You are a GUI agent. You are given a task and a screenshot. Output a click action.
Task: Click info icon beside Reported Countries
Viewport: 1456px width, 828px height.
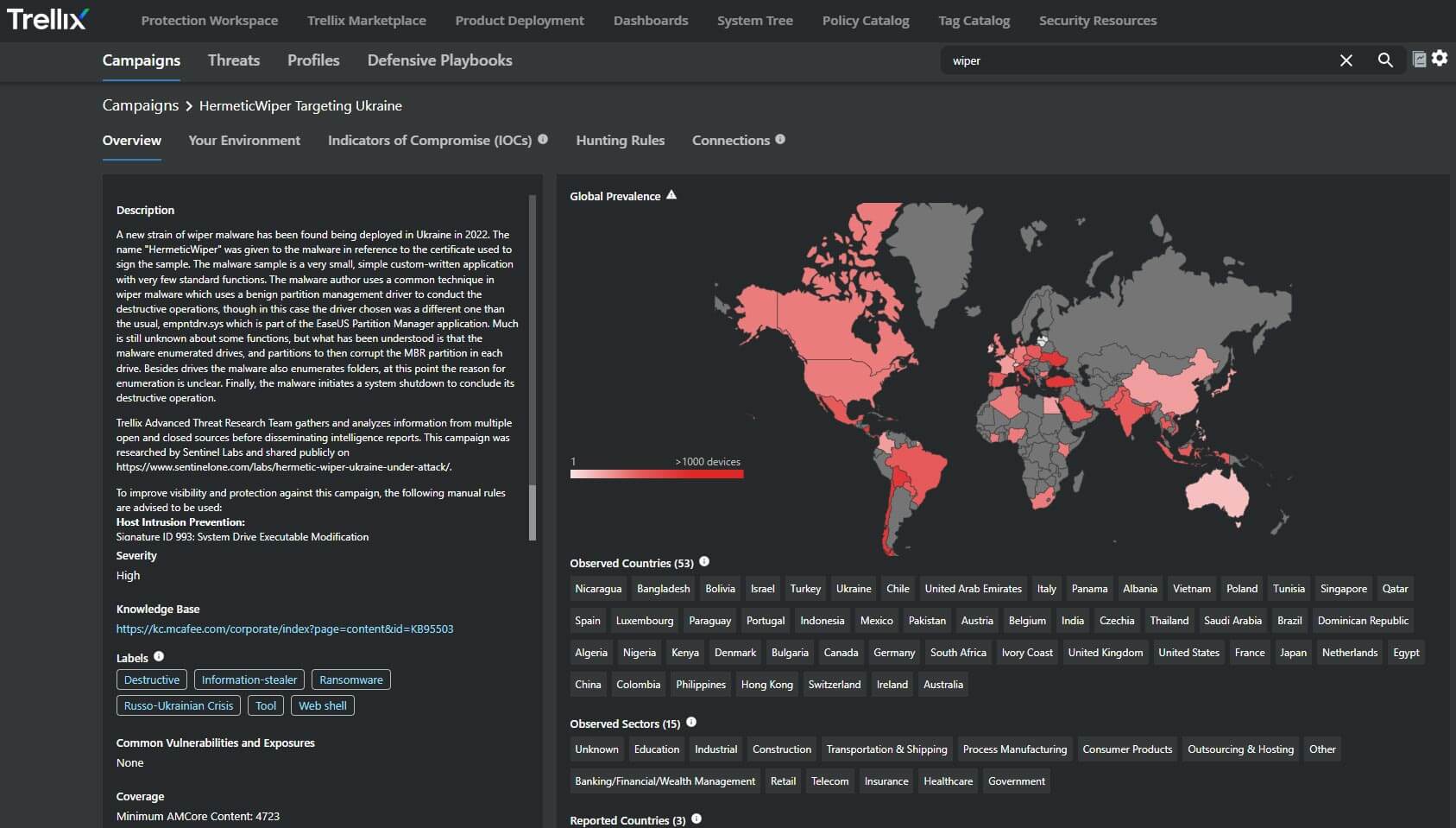696,819
